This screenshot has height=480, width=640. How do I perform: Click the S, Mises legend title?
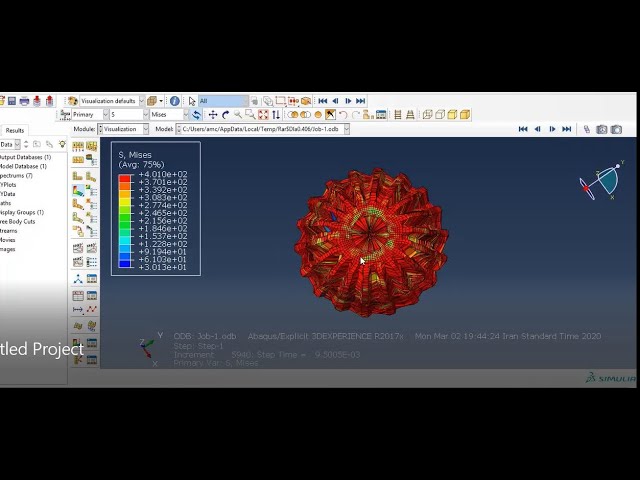pyautogui.click(x=135, y=155)
